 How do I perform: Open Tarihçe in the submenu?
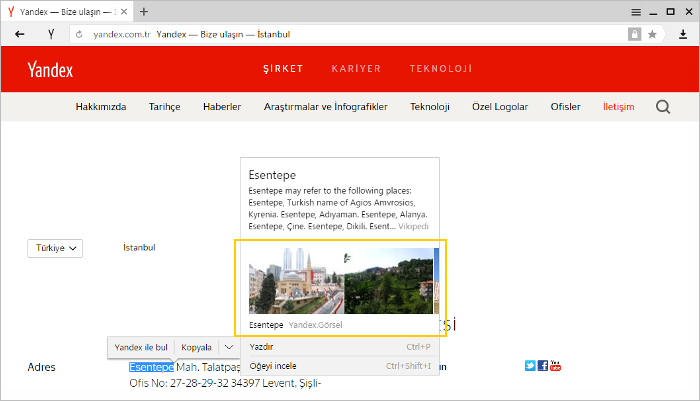coord(165,107)
